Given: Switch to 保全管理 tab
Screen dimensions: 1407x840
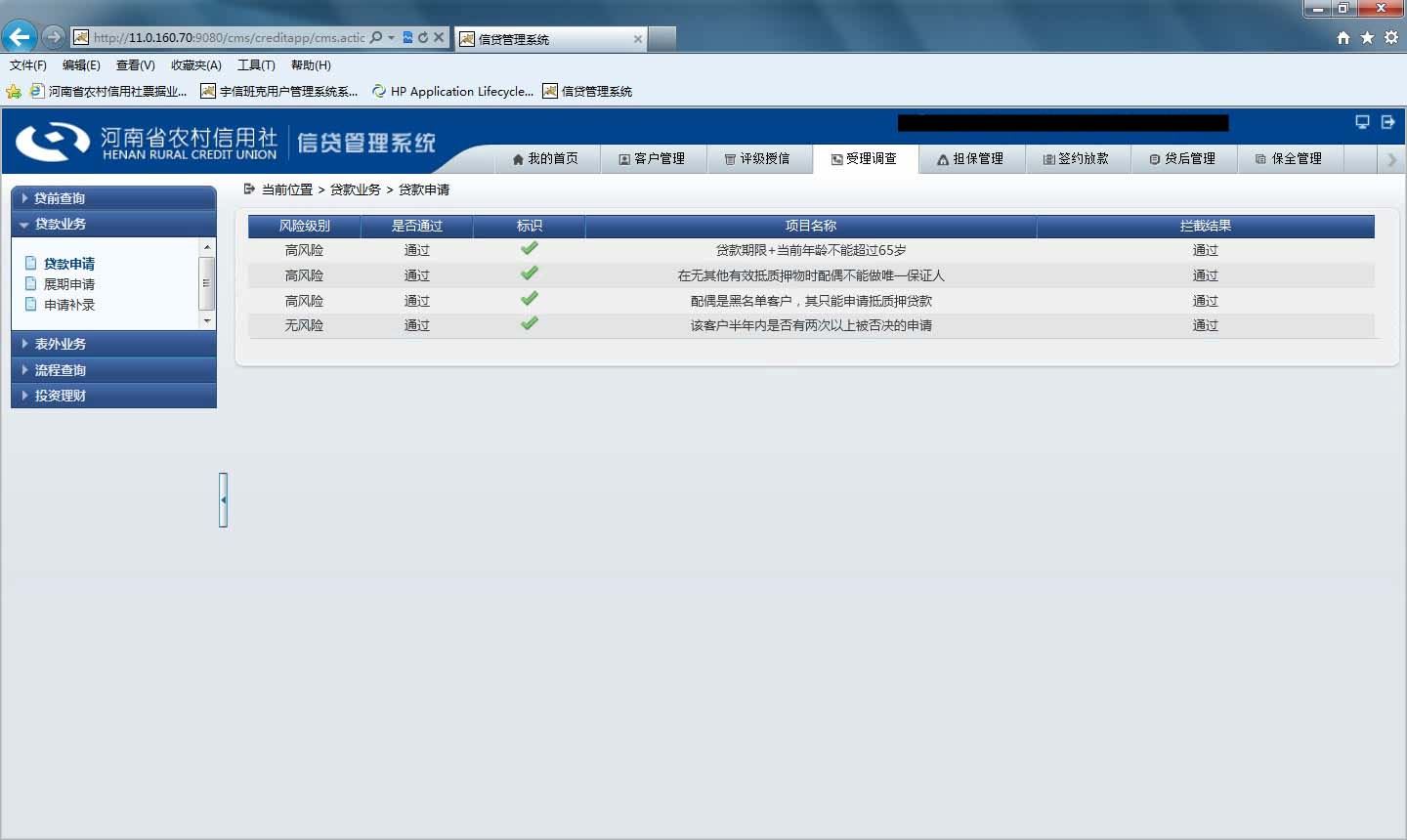Looking at the screenshot, I should (x=1290, y=158).
